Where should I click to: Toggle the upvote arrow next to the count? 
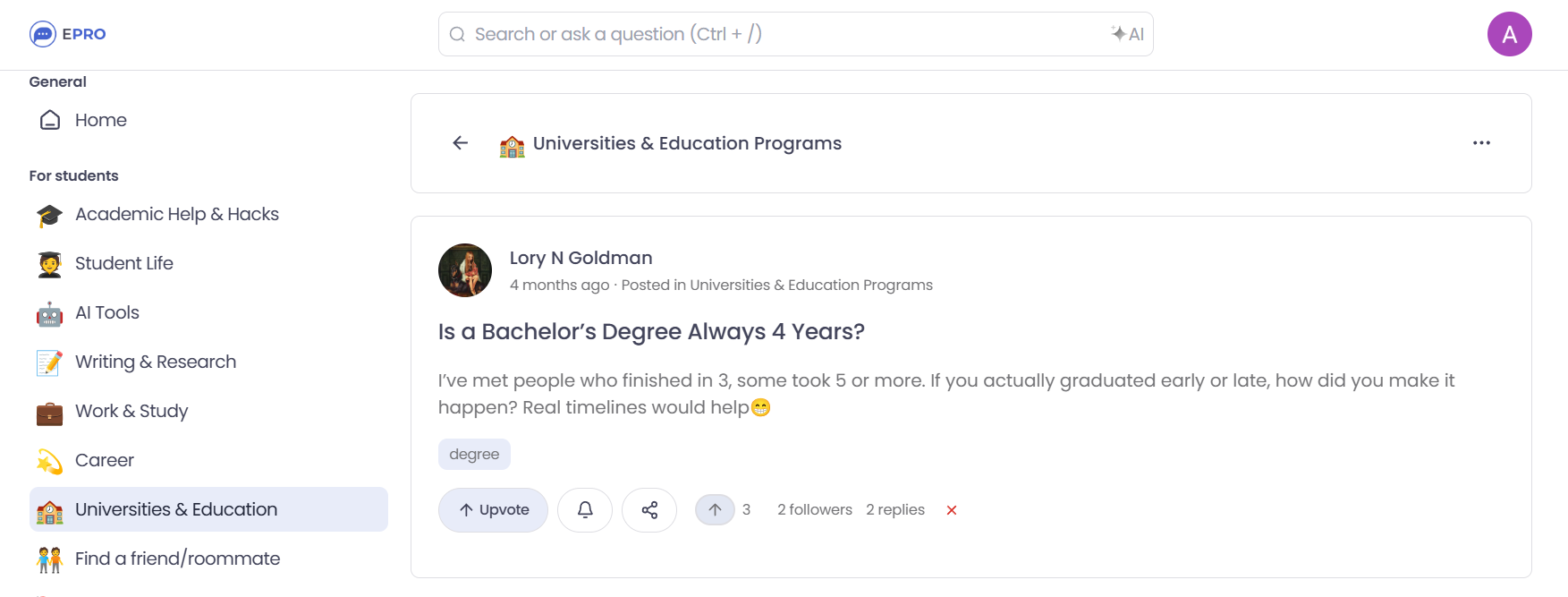click(x=715, y=508)
